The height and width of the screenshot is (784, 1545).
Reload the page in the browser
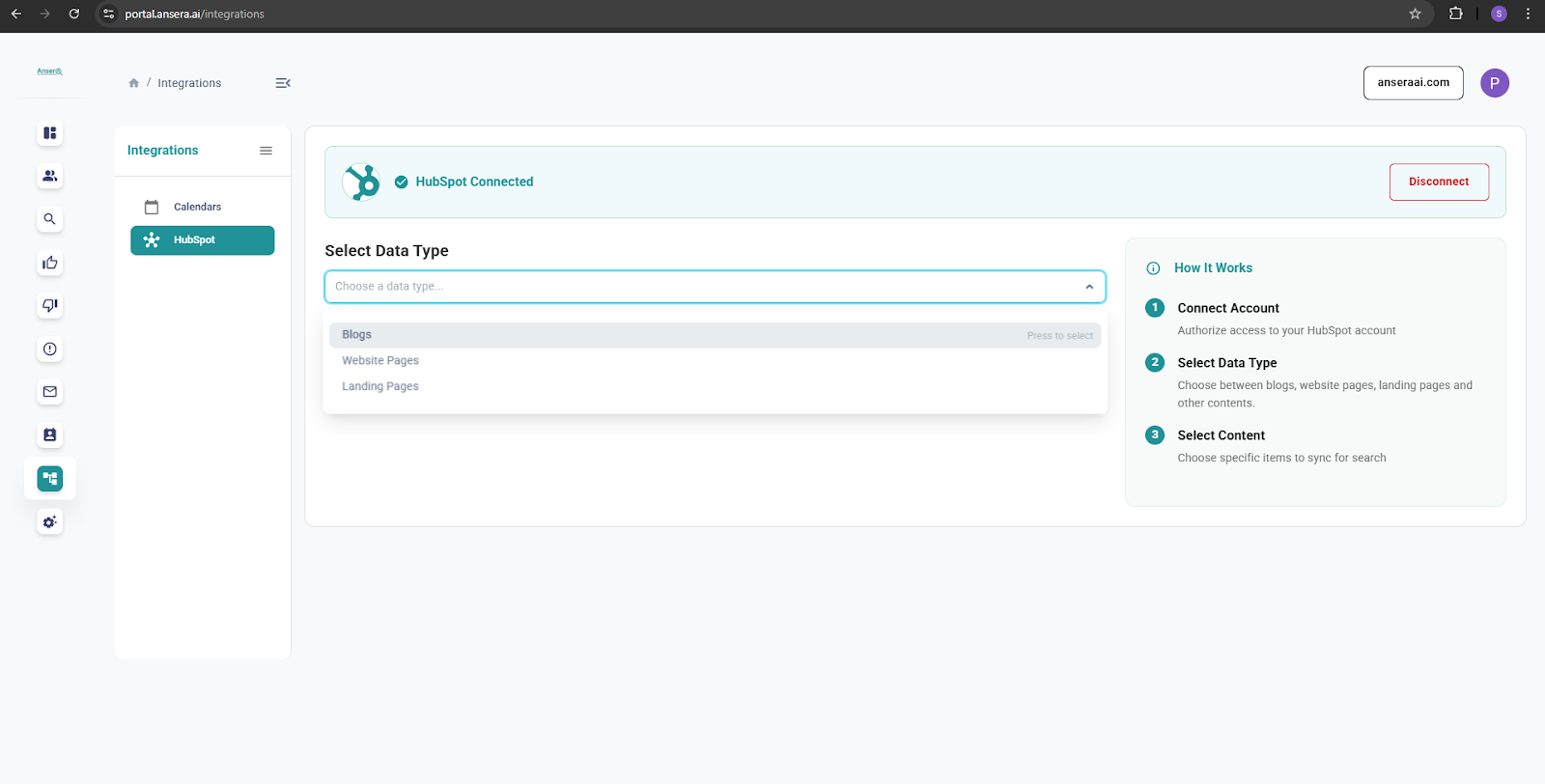click(x=74, y=14)
